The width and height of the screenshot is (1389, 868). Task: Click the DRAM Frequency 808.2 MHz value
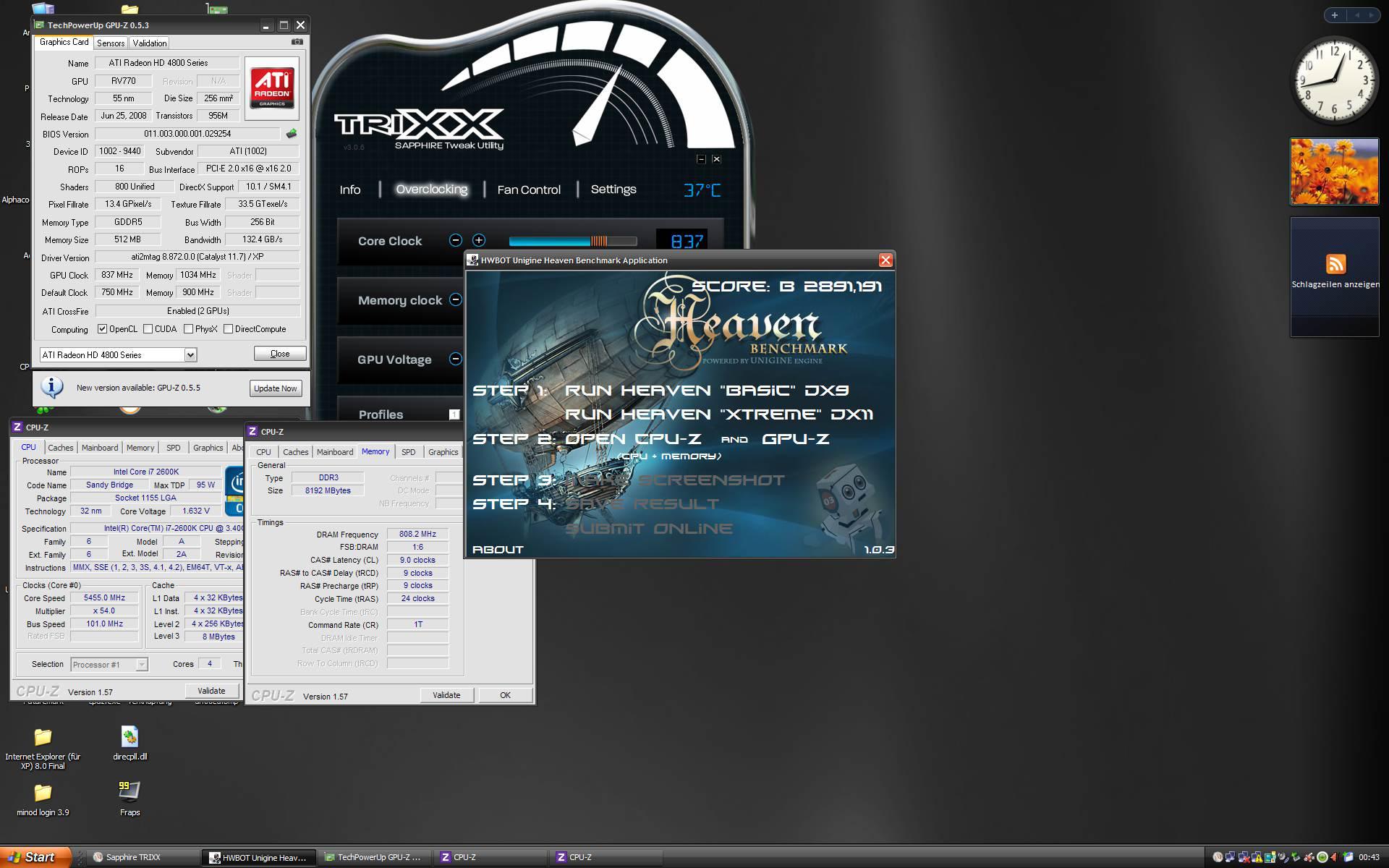pyautogui.click(x=417, y=535)
